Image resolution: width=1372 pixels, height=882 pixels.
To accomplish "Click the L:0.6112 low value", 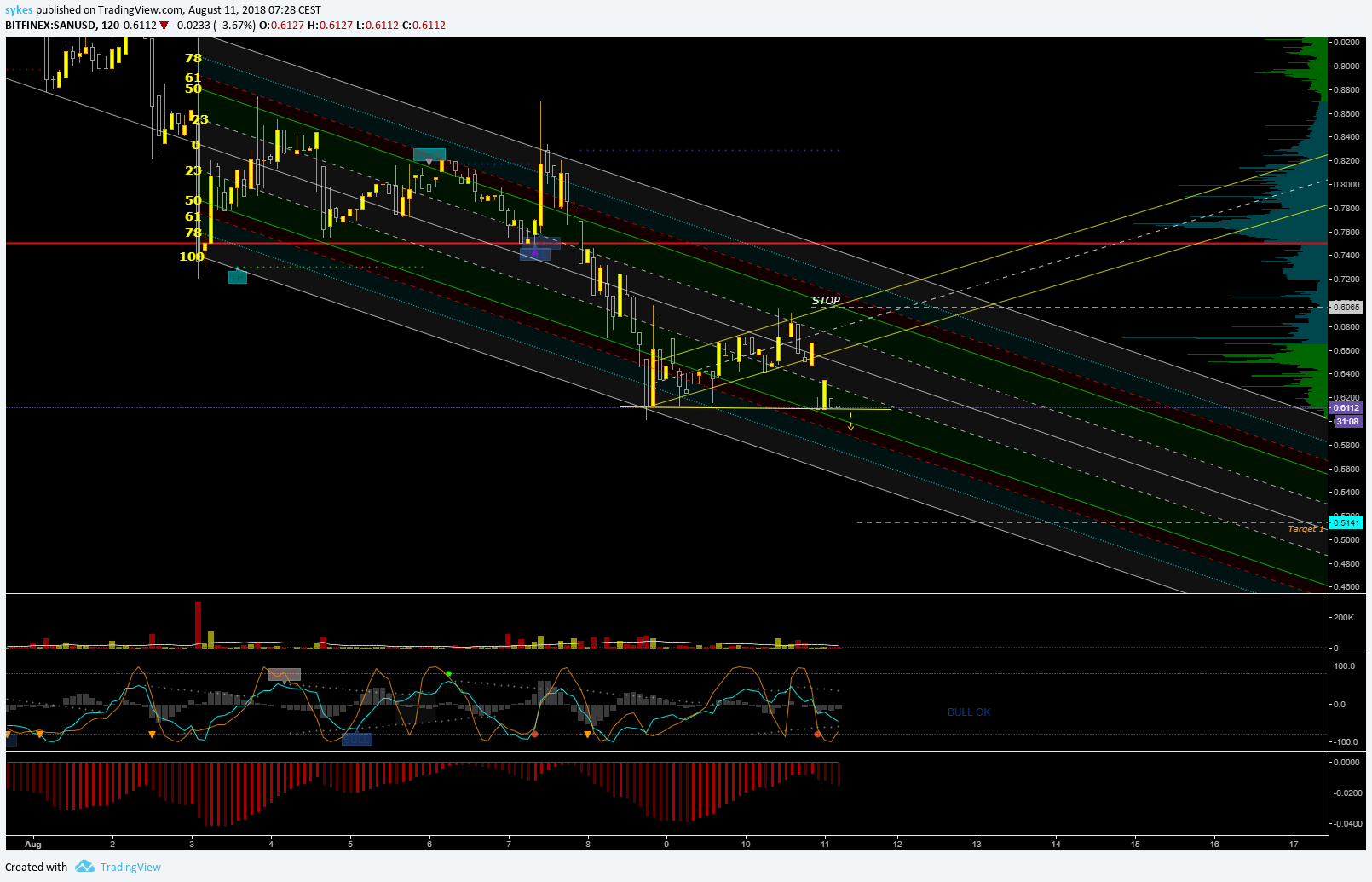I will 377,26.
